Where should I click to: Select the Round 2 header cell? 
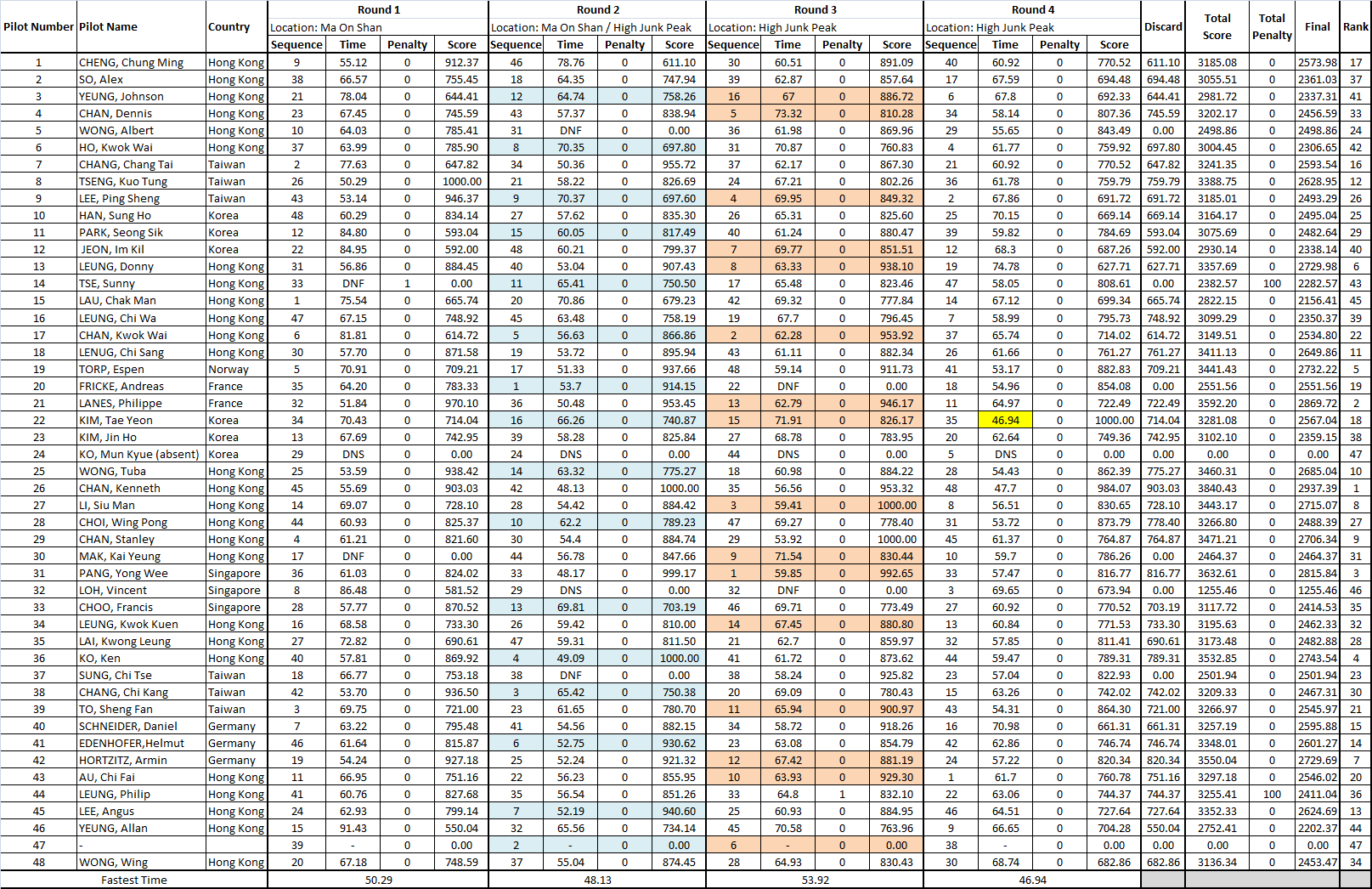click(x=597, y=10)
